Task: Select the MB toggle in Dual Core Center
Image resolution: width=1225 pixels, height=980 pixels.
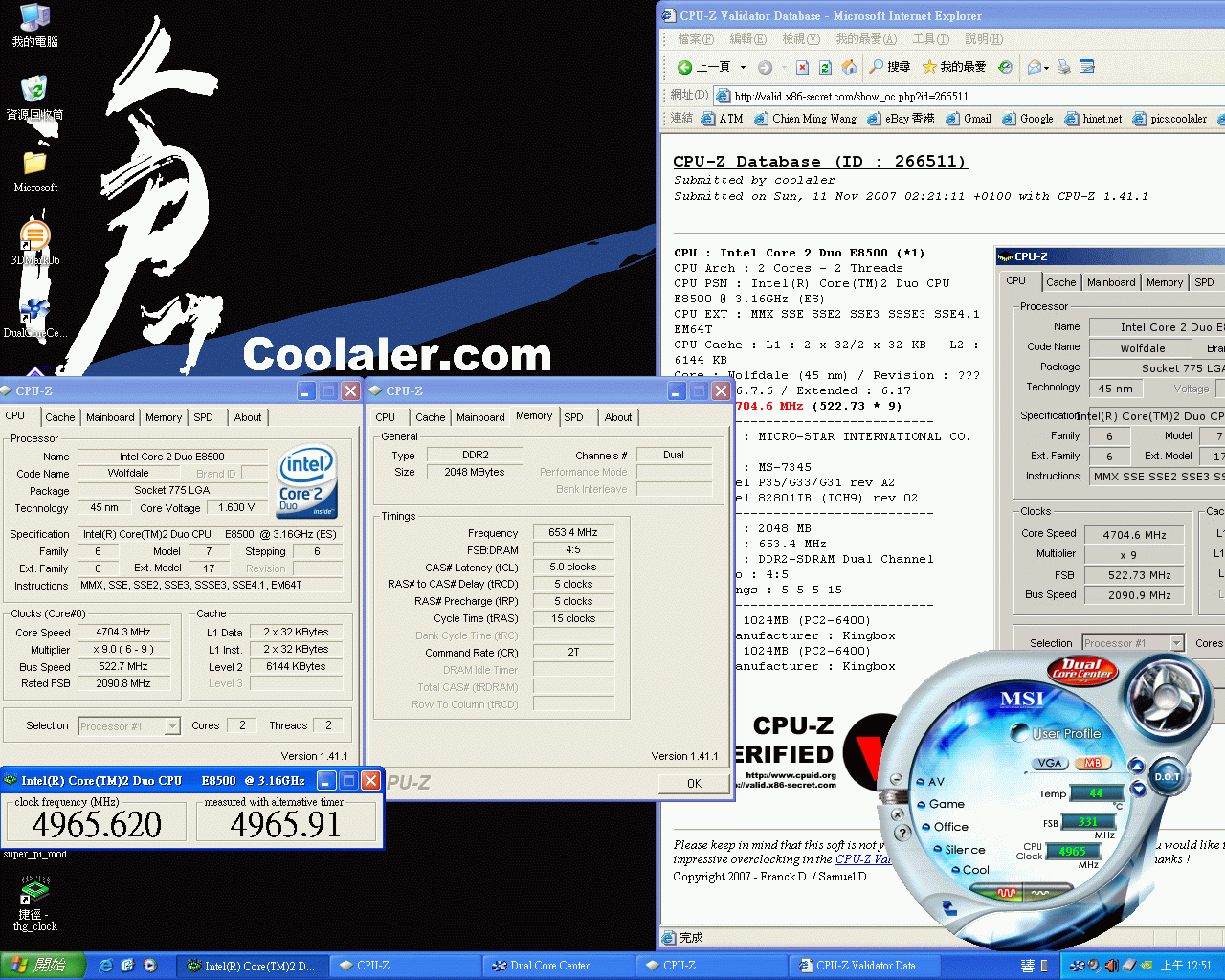Action: [x=1092, y=763]
